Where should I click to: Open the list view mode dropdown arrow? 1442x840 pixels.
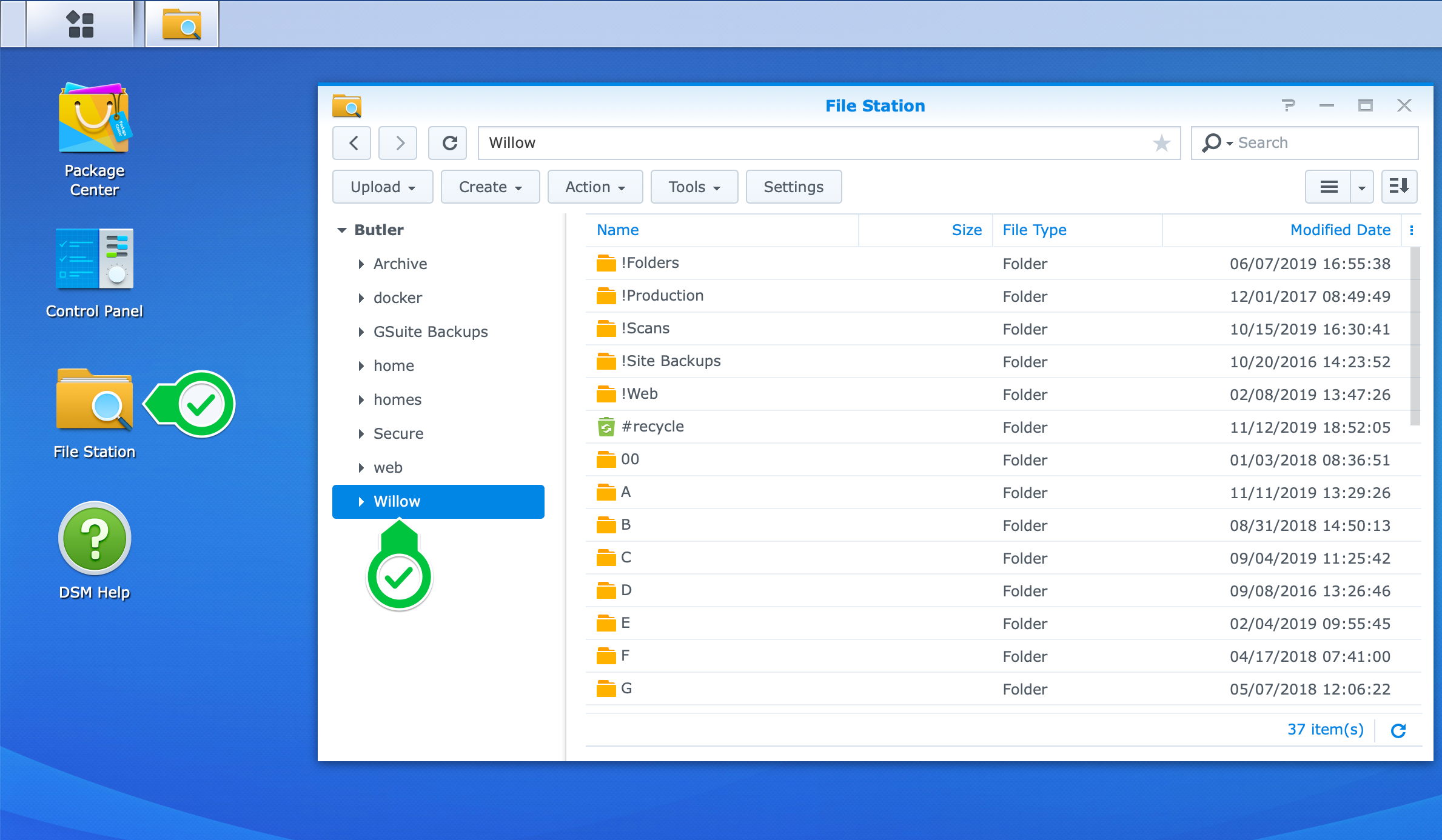[x=1362, y=187]
